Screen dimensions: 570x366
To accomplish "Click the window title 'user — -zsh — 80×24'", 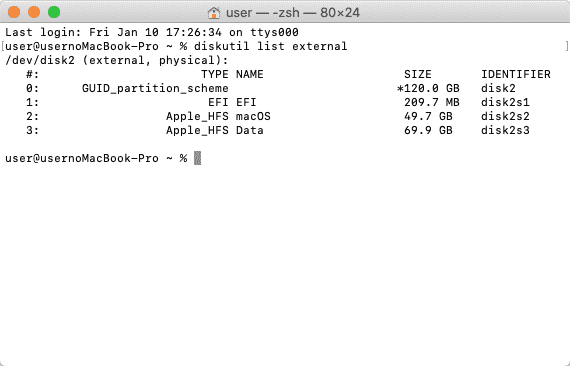I will click(x=293, y=13).
